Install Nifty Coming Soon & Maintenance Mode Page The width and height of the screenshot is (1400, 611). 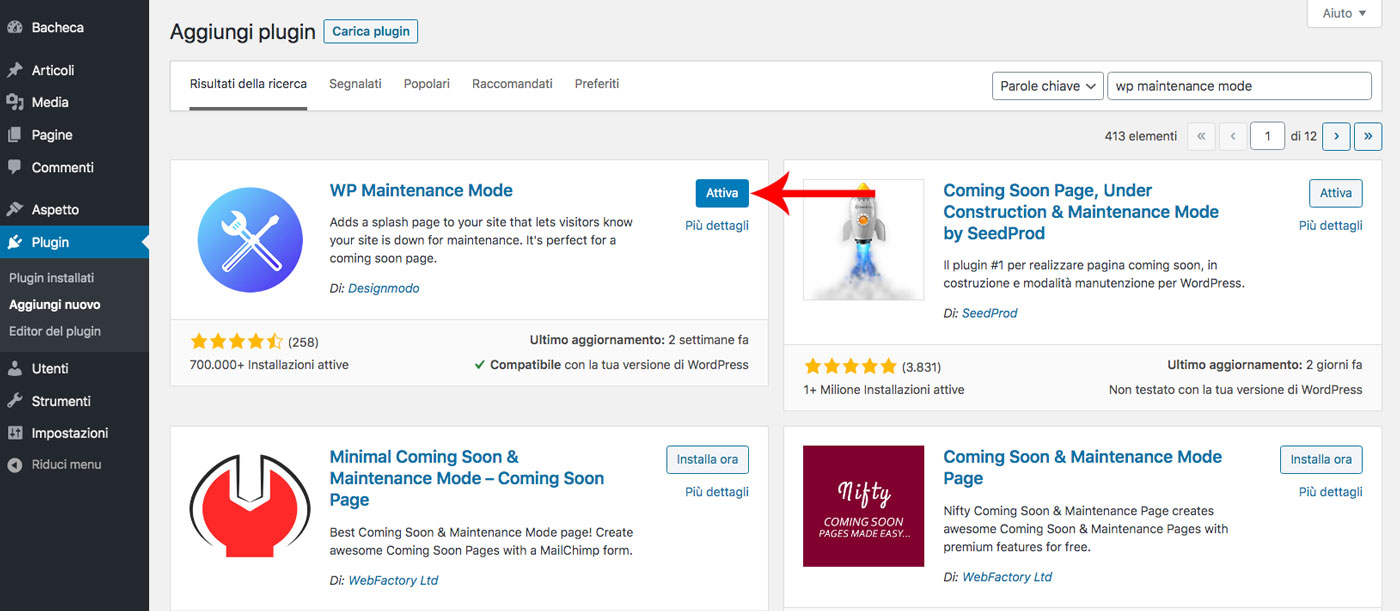click(x=1321, y=459)
